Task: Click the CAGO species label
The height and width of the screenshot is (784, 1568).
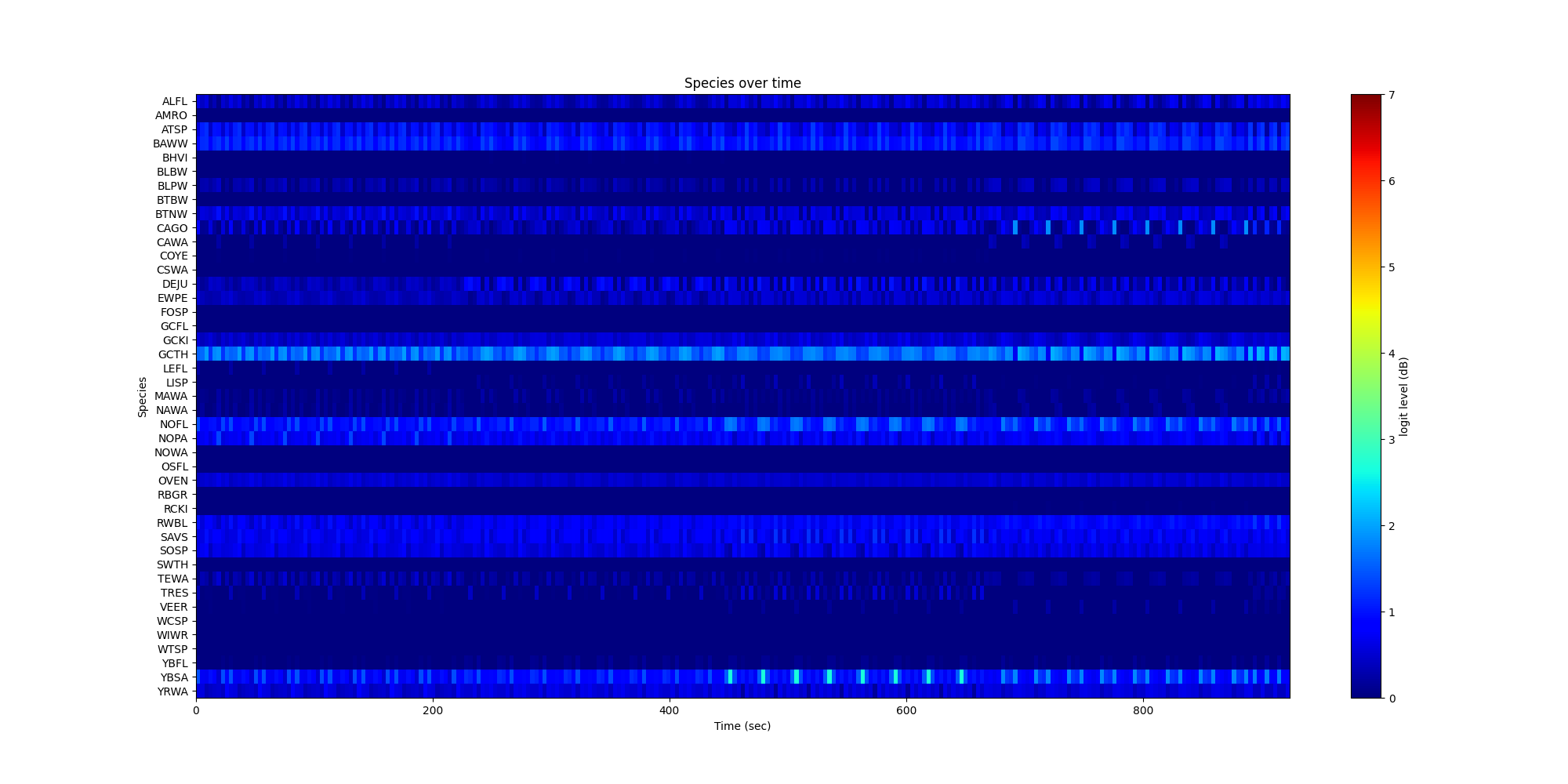Action: (172, 228)
